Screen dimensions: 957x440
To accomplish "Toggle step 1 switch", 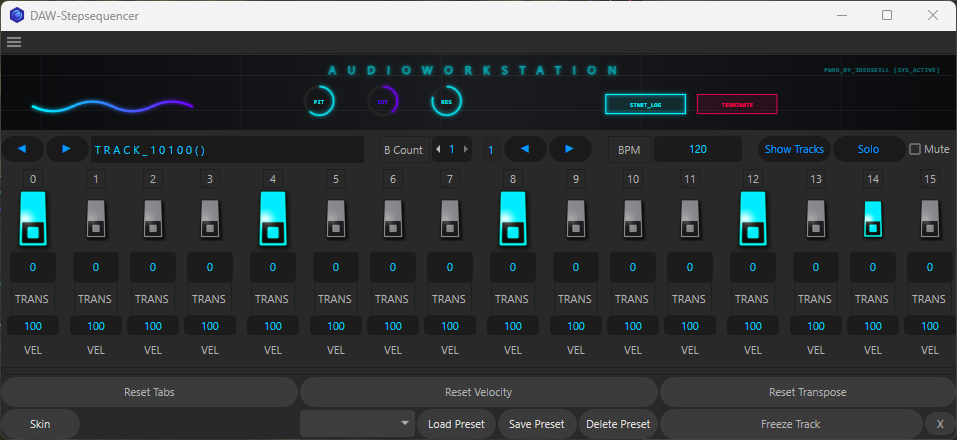I will (x=96, y=218).
